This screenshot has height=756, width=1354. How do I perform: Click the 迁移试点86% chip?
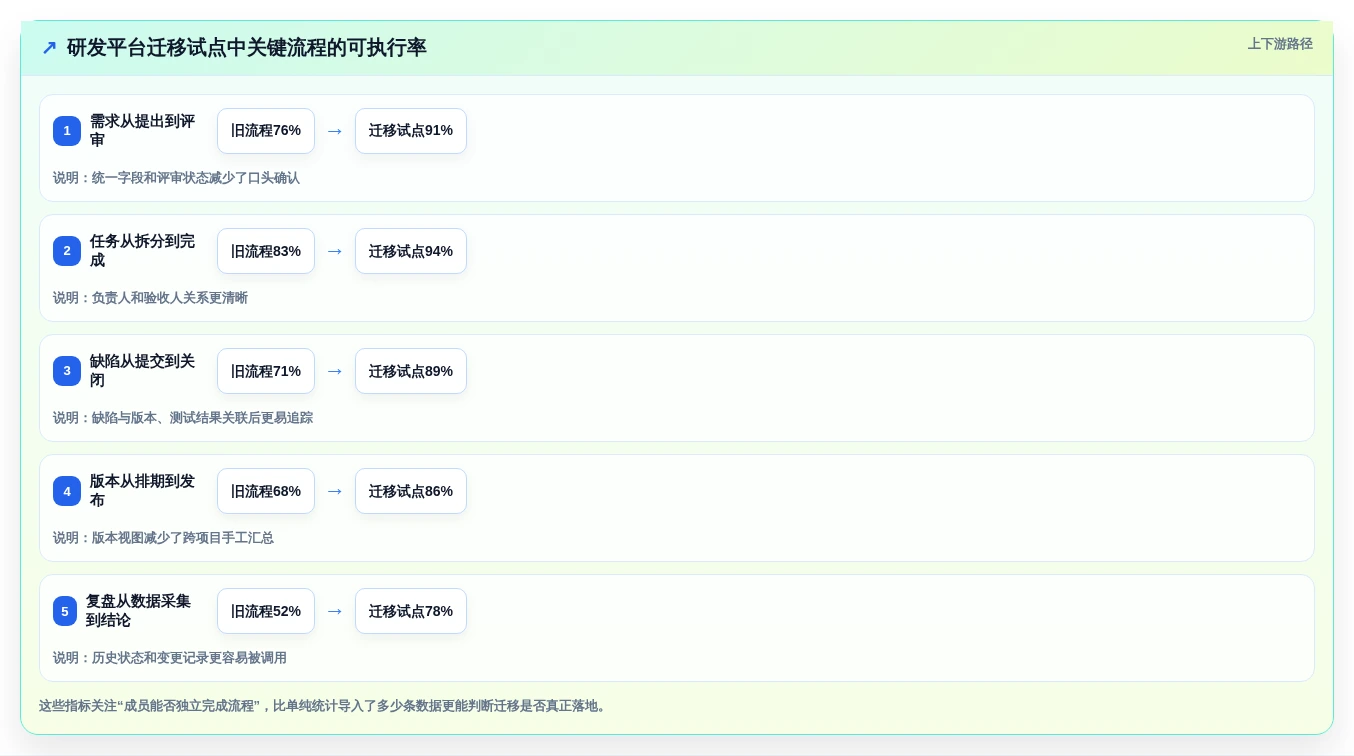411,491
